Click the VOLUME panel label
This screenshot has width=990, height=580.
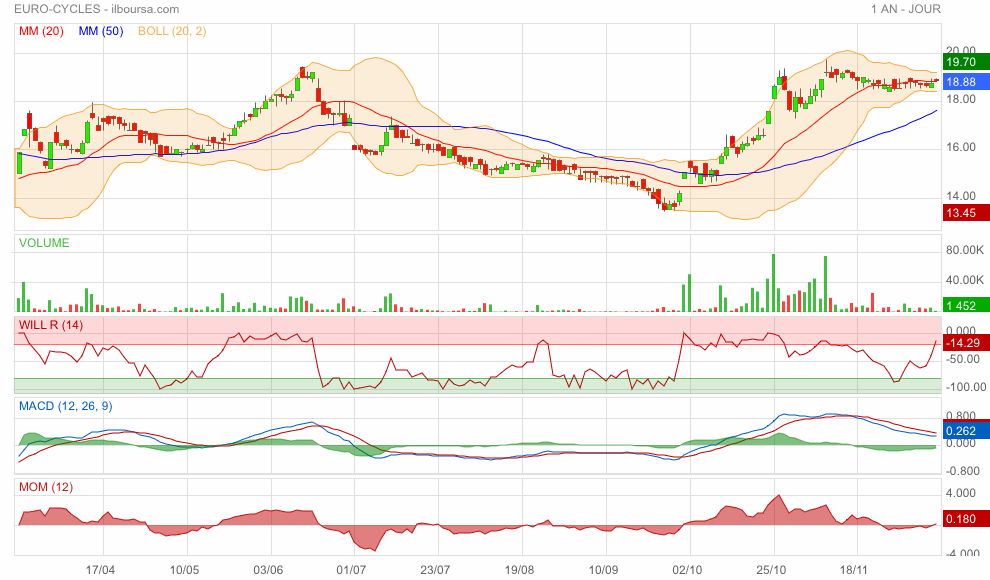(44, 243)
